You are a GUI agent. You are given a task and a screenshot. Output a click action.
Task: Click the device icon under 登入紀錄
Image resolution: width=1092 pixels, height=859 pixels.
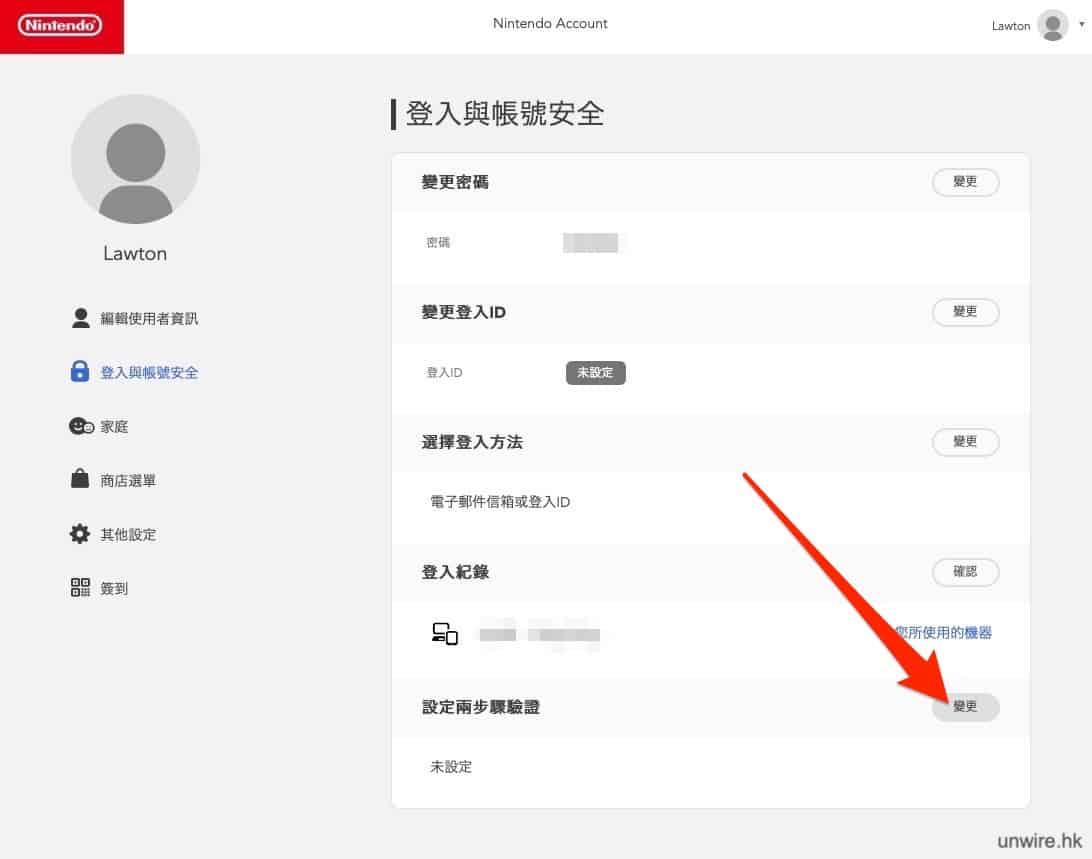(x=445, y=633)
